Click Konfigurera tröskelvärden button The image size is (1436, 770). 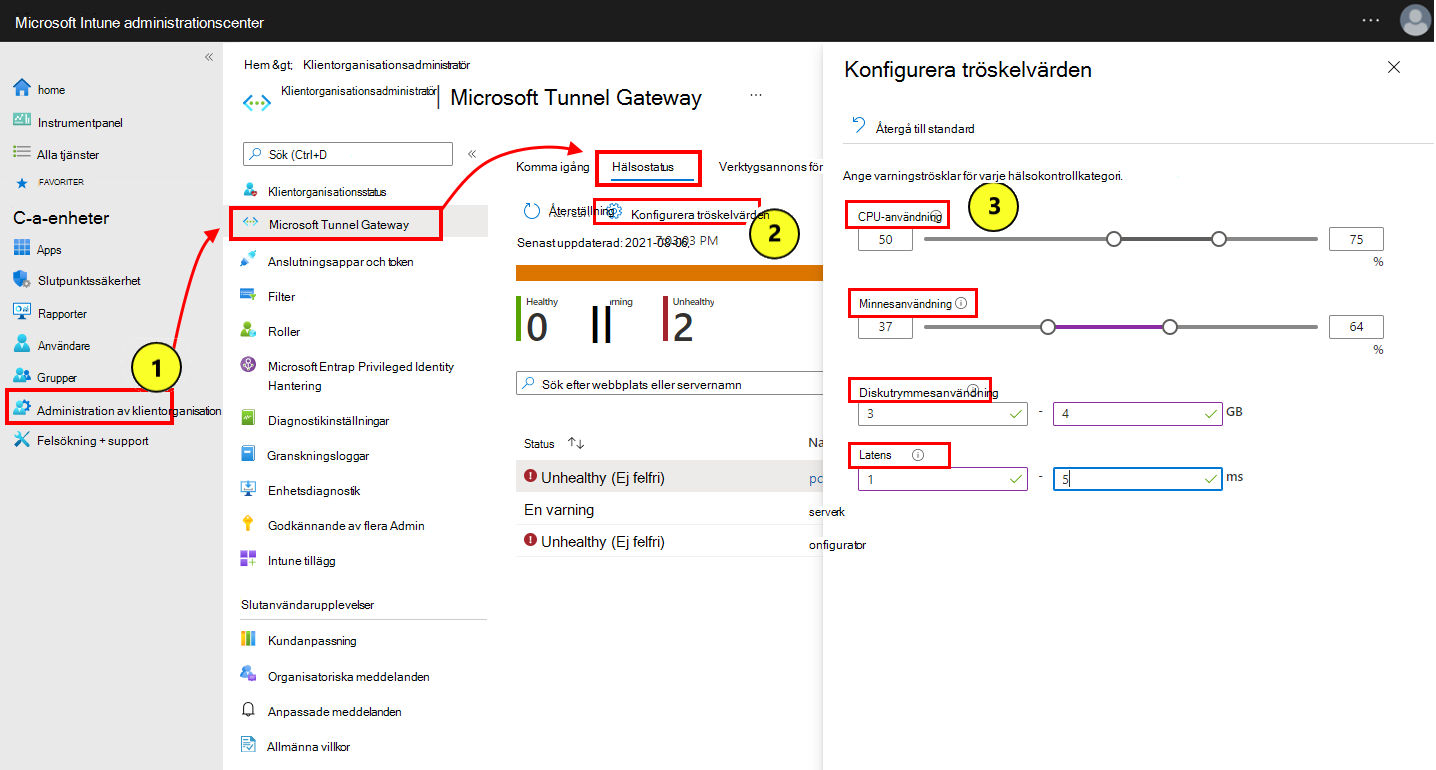pyautogui.click(x=688, y=214)
